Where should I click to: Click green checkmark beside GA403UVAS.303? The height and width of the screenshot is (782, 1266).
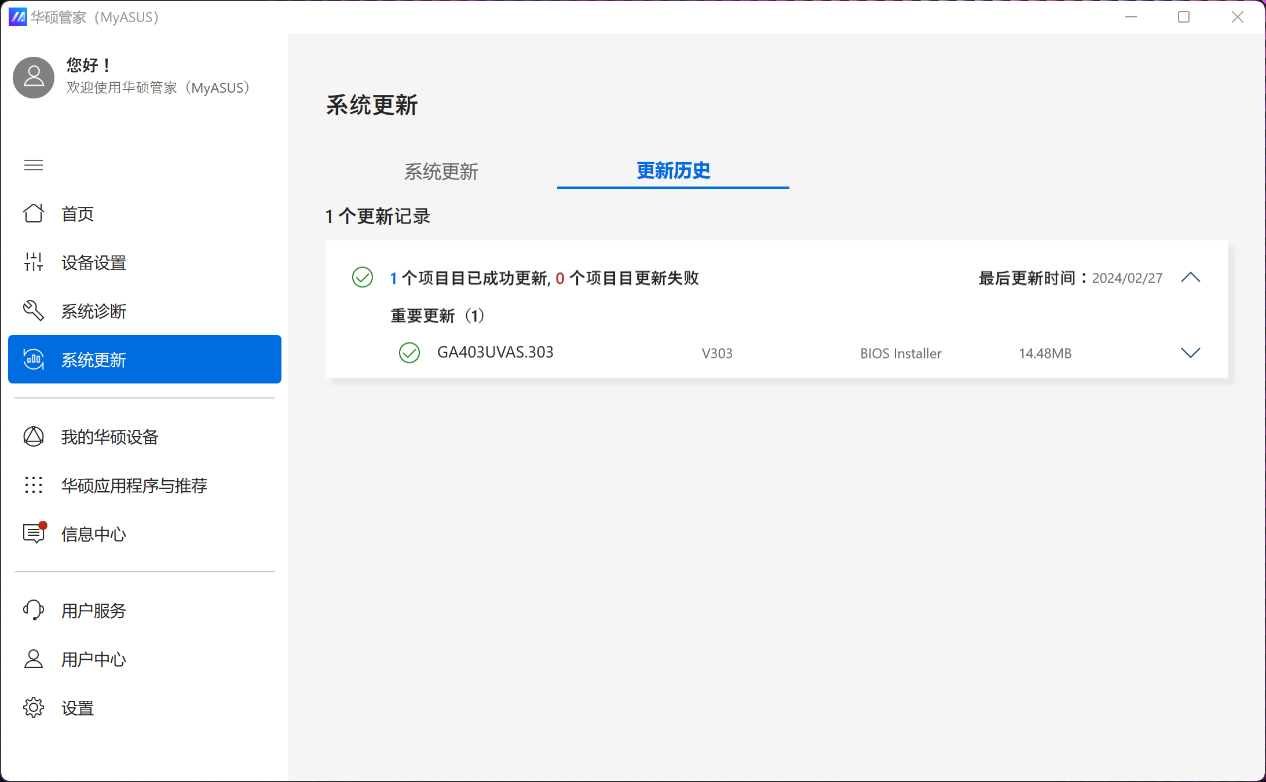point(409,353)
